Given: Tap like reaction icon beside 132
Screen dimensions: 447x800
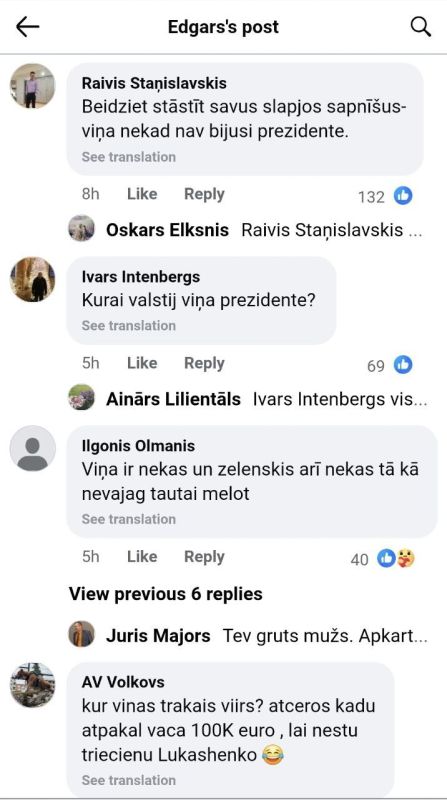Looking at the screenshot, I should pos(403,196).
